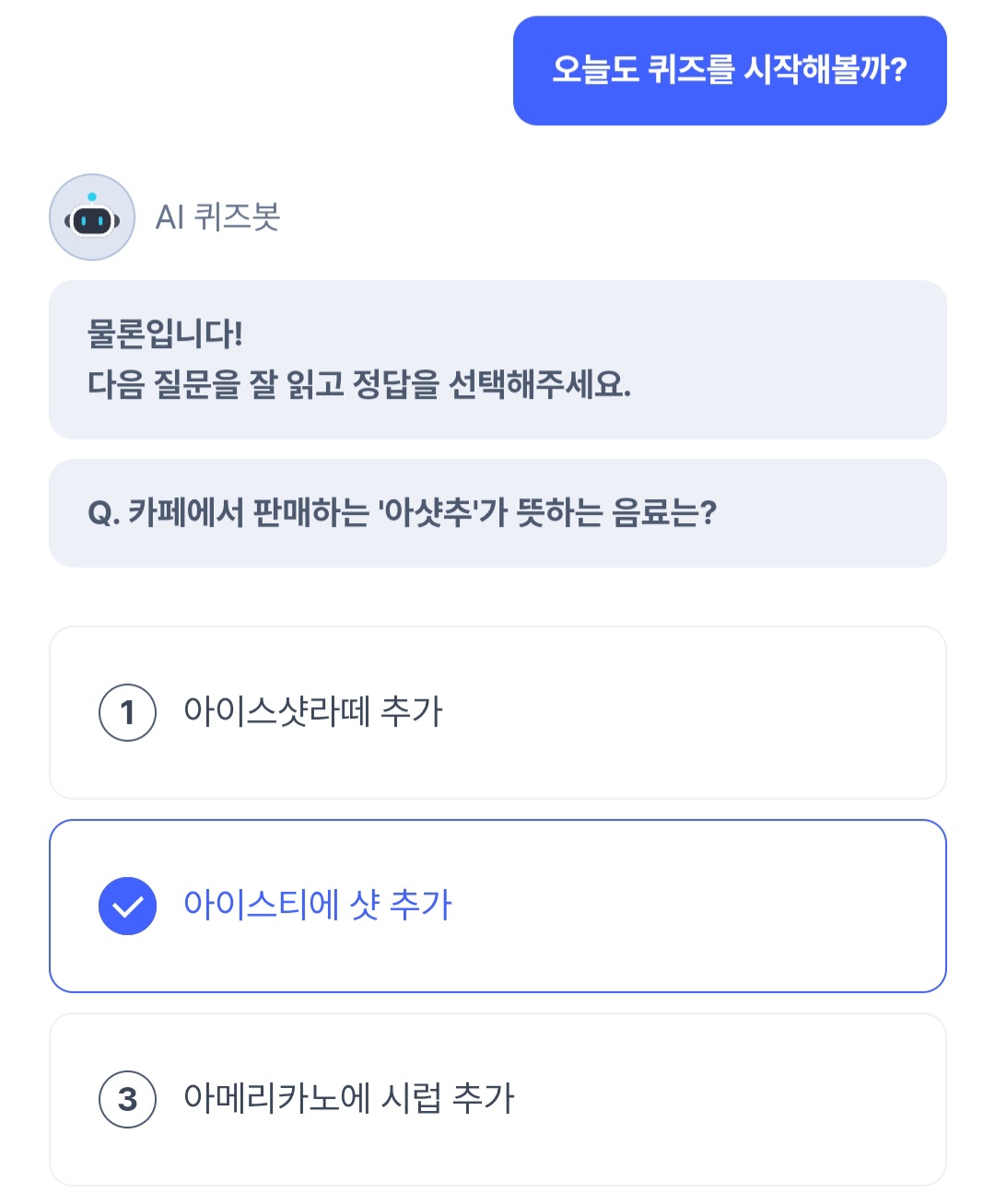Click the word '추가' in answer option 1
Screen dimensions: 995x1204
412,711
